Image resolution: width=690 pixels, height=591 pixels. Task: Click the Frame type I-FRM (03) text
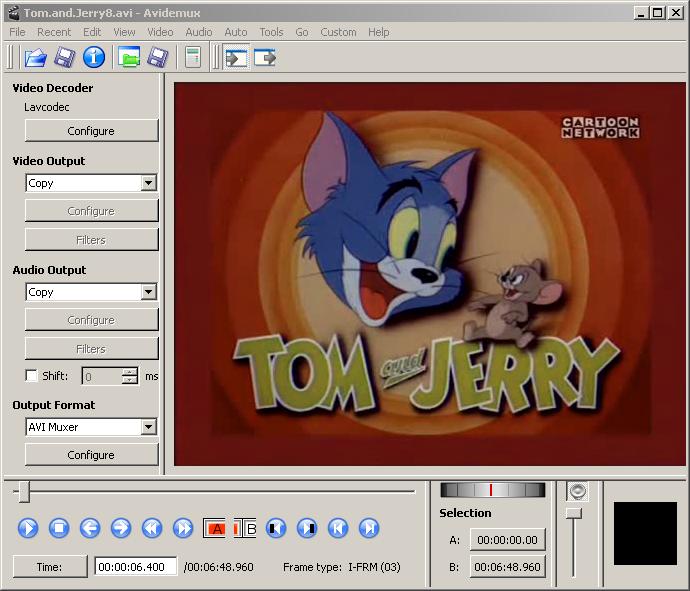click(x=341, y=567)
